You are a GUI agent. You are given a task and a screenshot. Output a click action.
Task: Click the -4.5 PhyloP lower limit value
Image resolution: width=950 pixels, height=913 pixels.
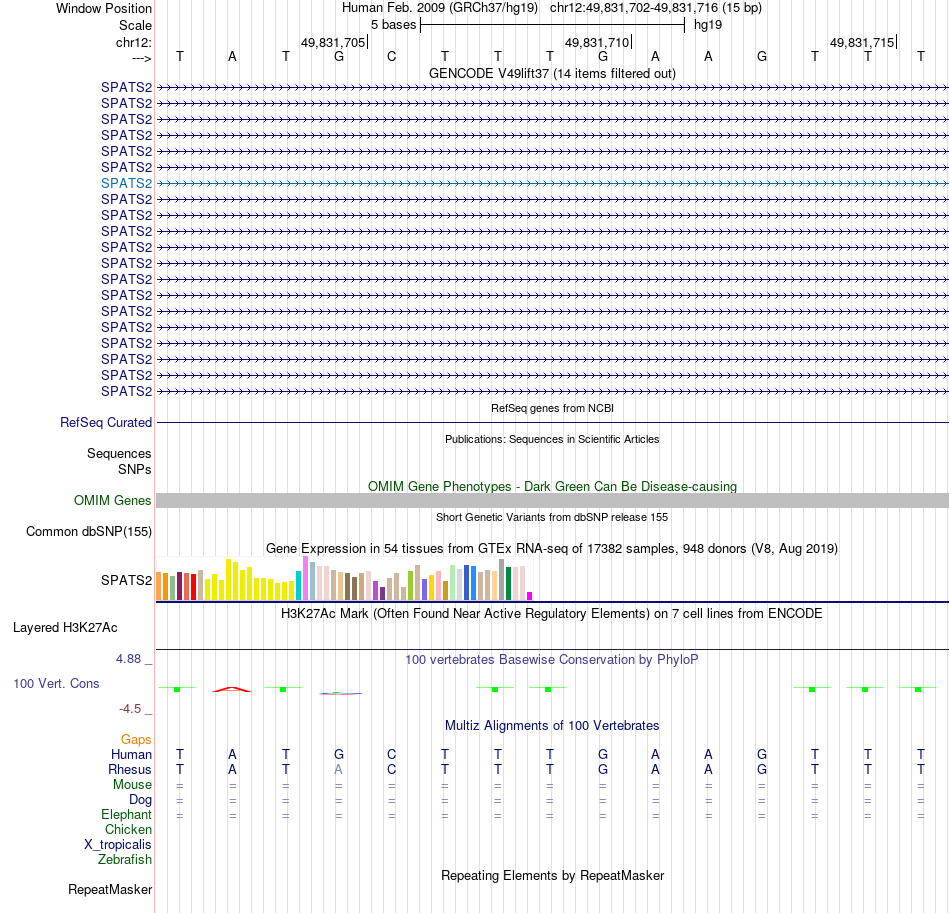point(130,708)
